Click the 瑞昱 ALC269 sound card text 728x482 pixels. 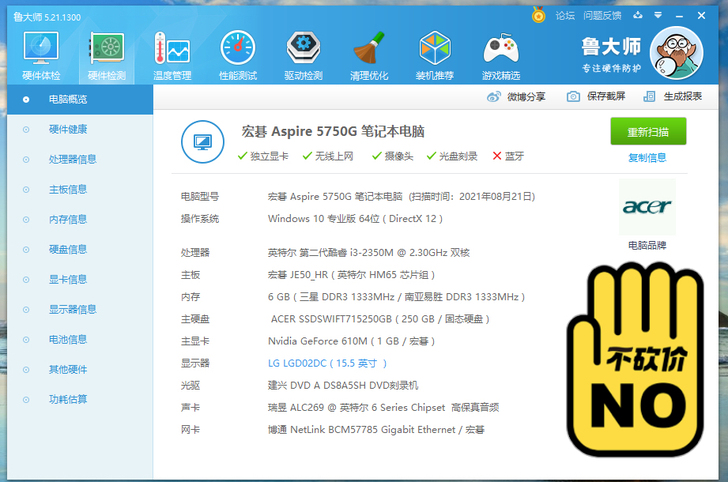click(x=383, y=408)
